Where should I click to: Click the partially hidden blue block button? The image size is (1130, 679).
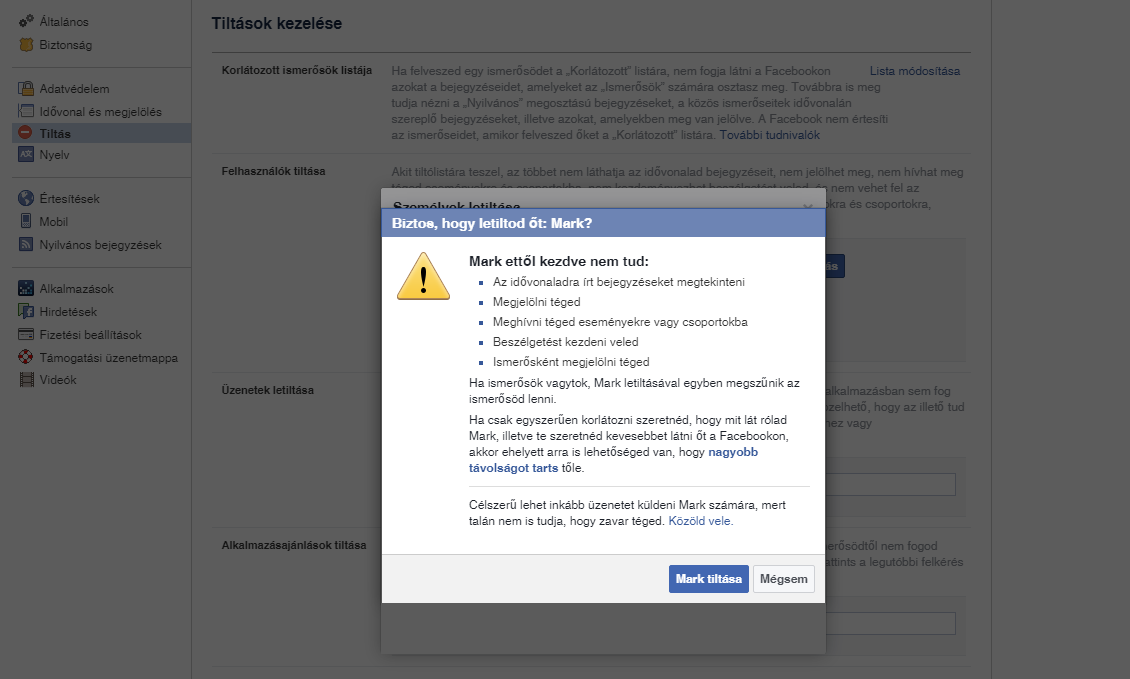835,266
